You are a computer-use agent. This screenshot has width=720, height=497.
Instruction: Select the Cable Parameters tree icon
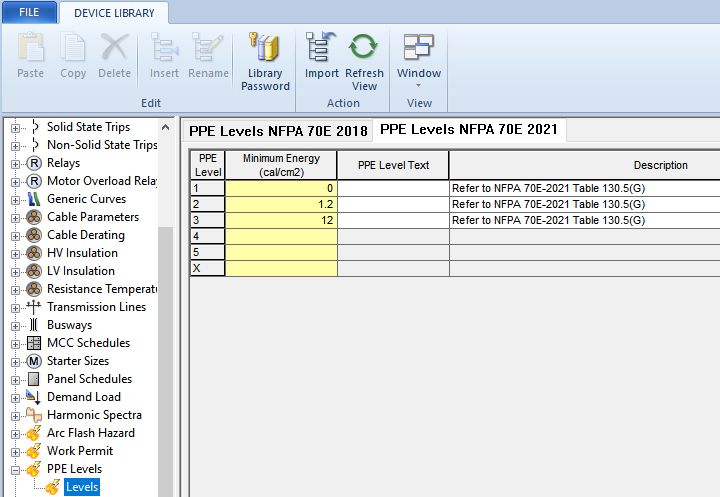click(34, 217)
